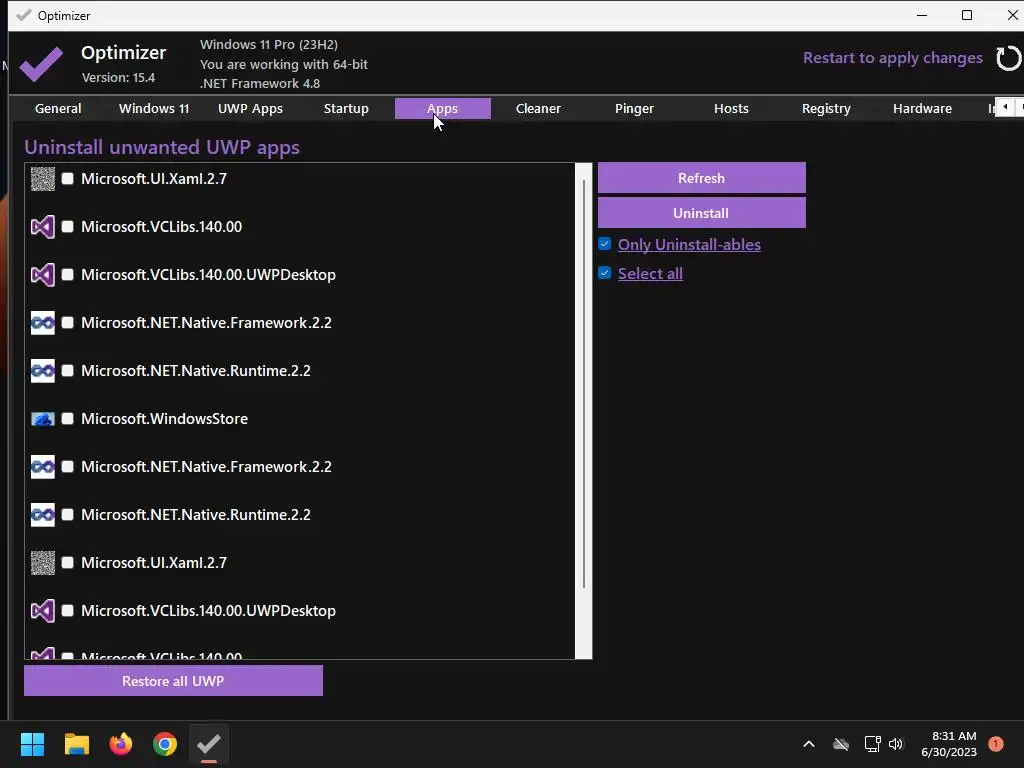Viewport: 1024px width, 768px height.
Task: Open the UWP Apps tab
Action: [x=250, y=108]
